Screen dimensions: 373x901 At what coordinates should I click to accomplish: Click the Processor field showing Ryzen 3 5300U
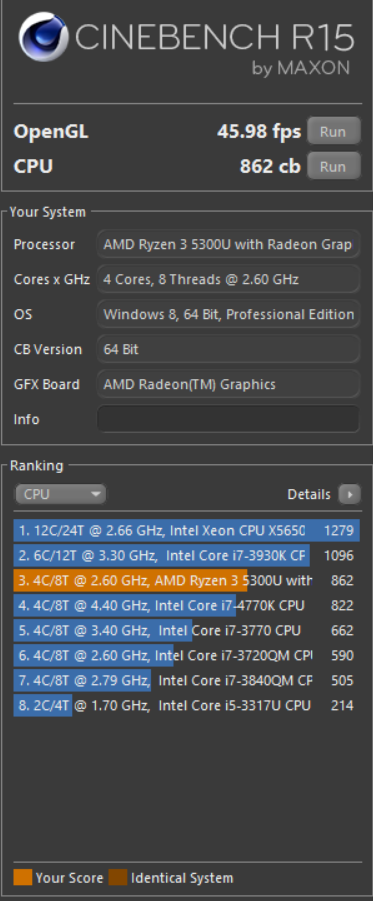coord(228,245)
